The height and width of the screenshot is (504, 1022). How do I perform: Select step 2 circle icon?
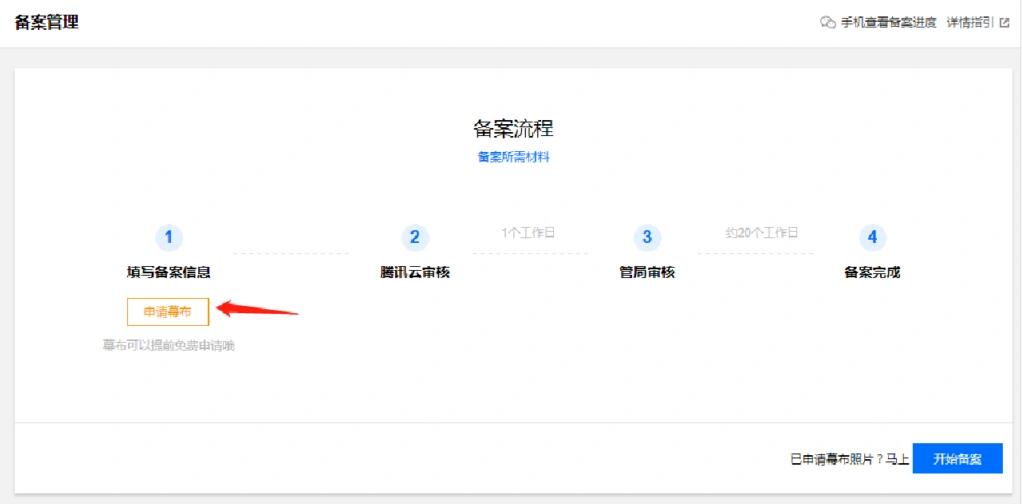point(415,237)
